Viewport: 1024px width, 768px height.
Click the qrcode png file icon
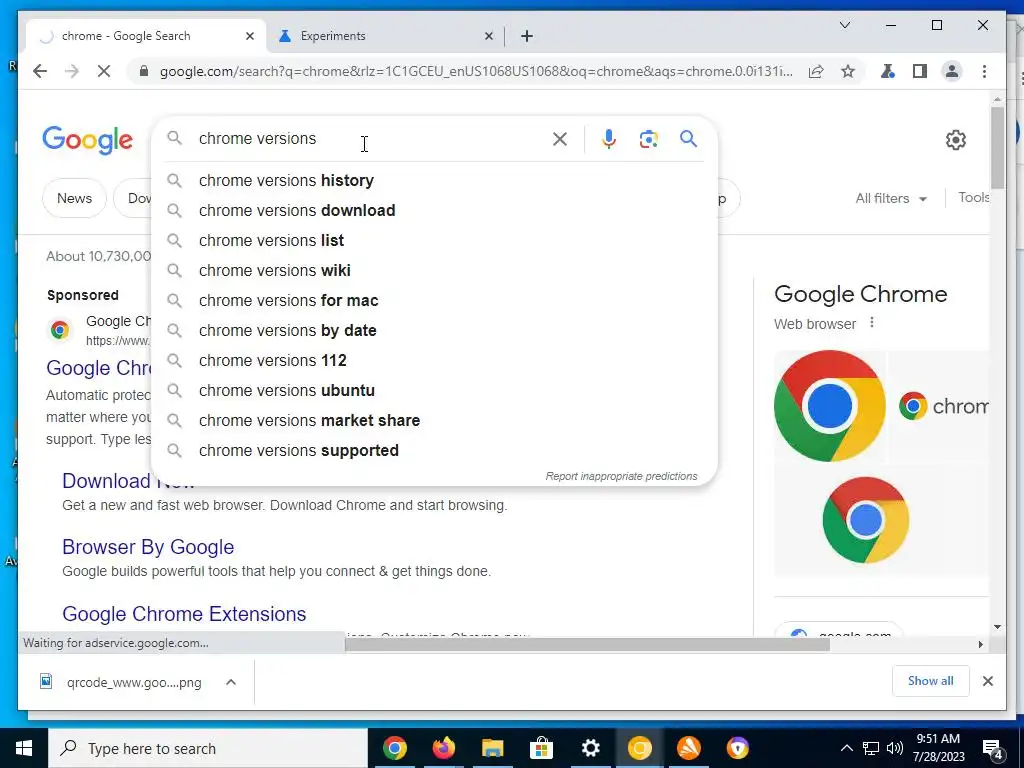click(46, 682)
